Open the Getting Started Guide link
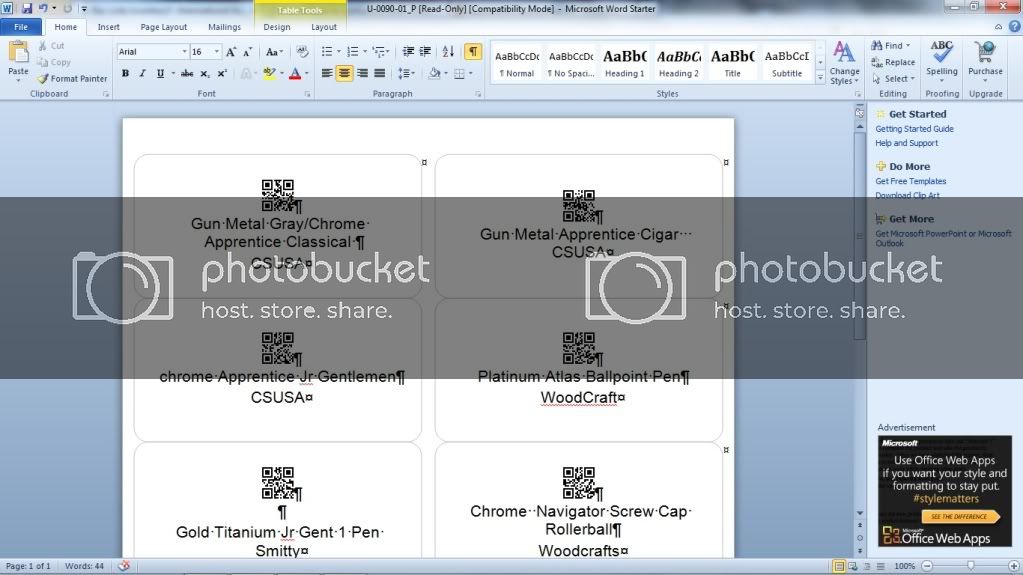 [x=914, y=129]
